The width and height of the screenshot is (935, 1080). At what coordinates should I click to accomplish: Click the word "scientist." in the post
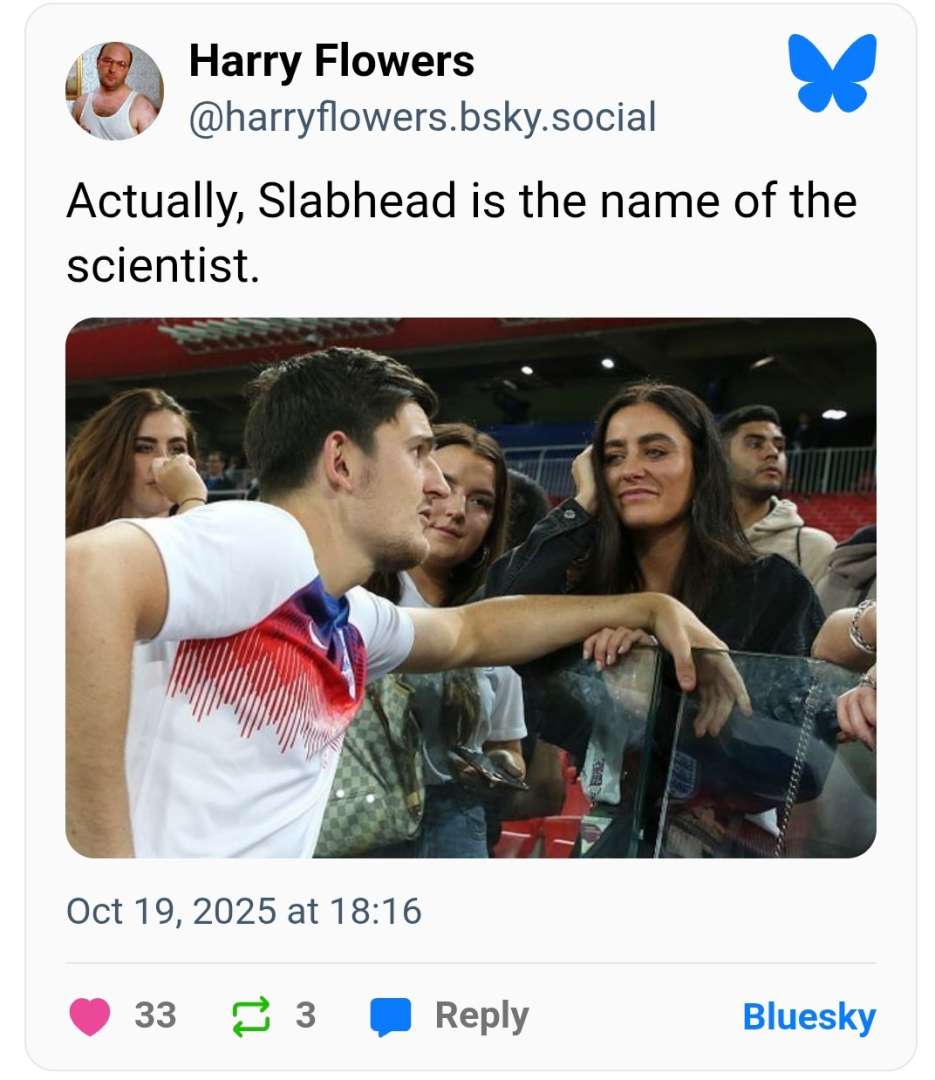pyautogui.click(x=162, y=264)
